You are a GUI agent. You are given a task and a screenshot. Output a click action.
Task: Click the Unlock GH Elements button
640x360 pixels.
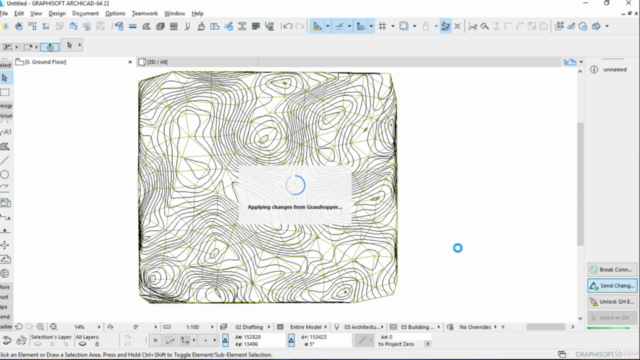click(x=612, y=302)
